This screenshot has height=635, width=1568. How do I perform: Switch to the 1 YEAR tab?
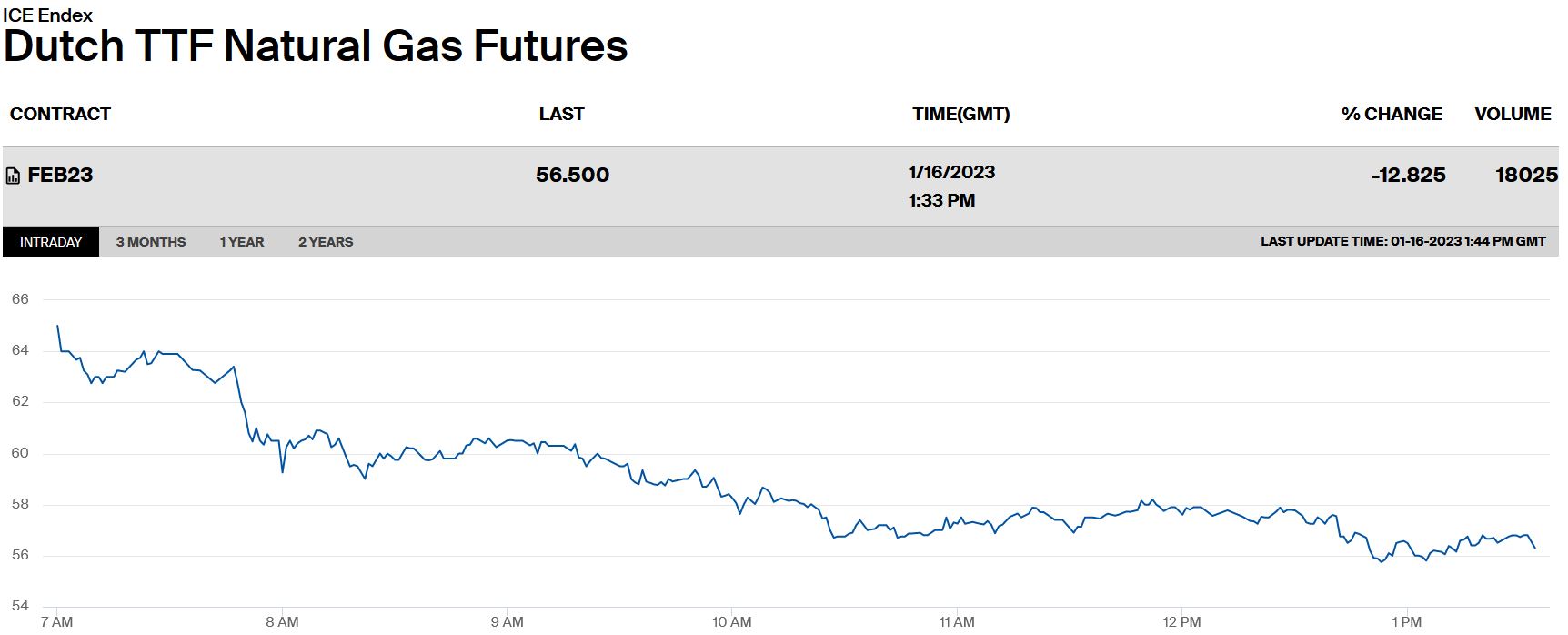coord(242,242)
